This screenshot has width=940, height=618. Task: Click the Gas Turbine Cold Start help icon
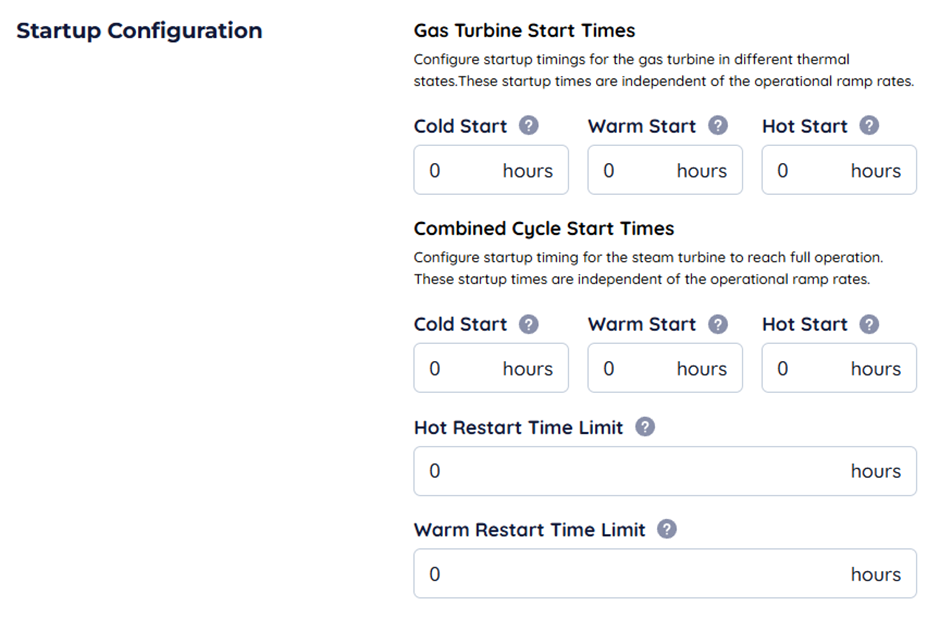tap(529, 126)
